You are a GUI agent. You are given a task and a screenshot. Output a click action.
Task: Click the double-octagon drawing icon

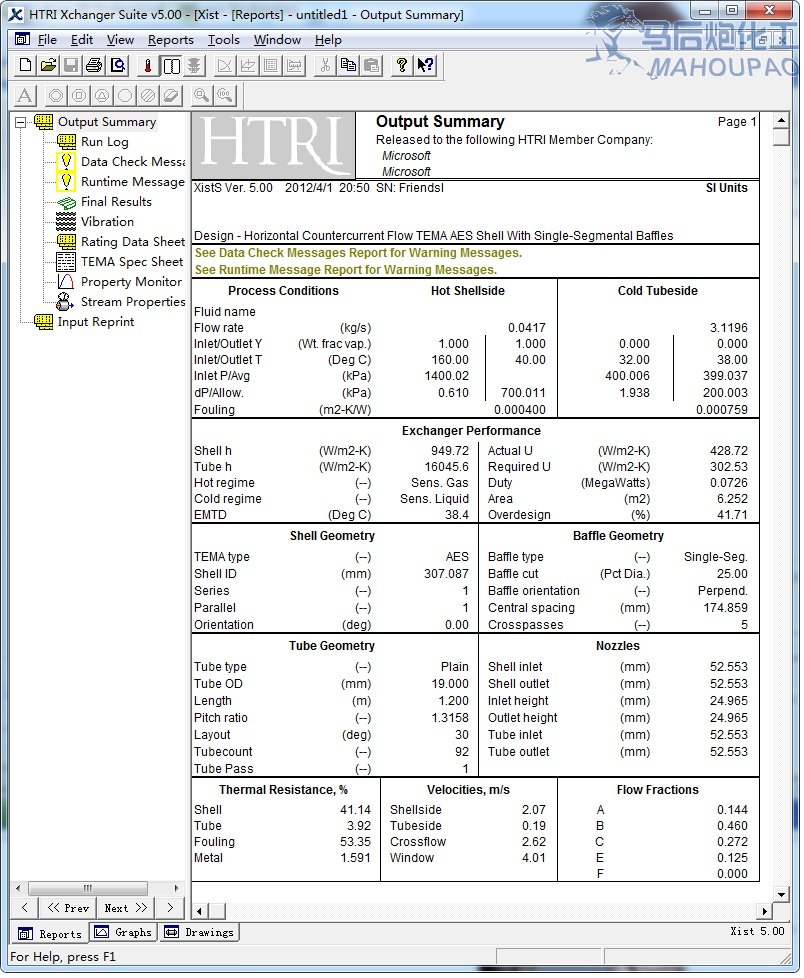(x=56, y=95)
